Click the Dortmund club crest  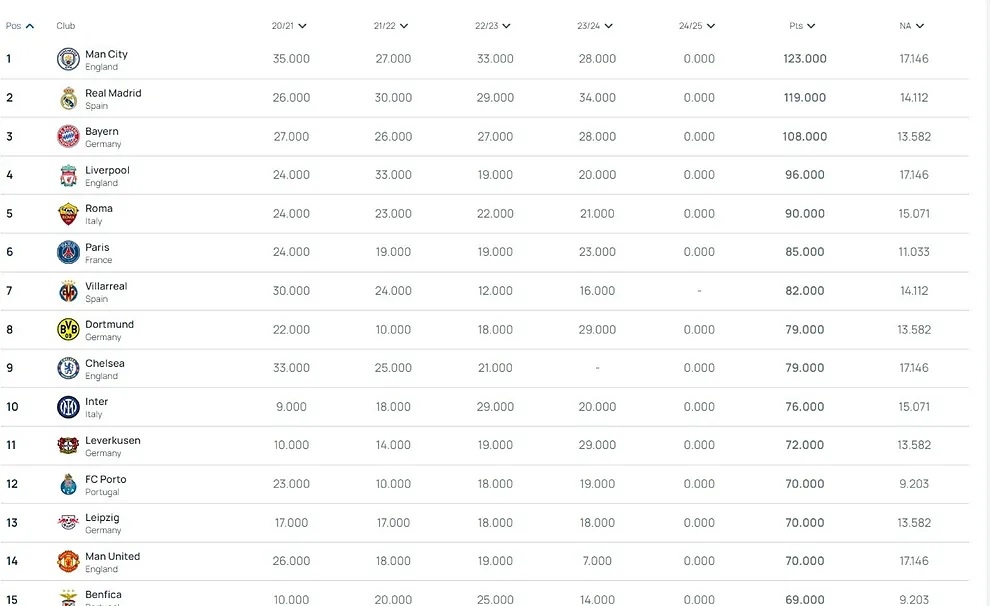point(68,330)
